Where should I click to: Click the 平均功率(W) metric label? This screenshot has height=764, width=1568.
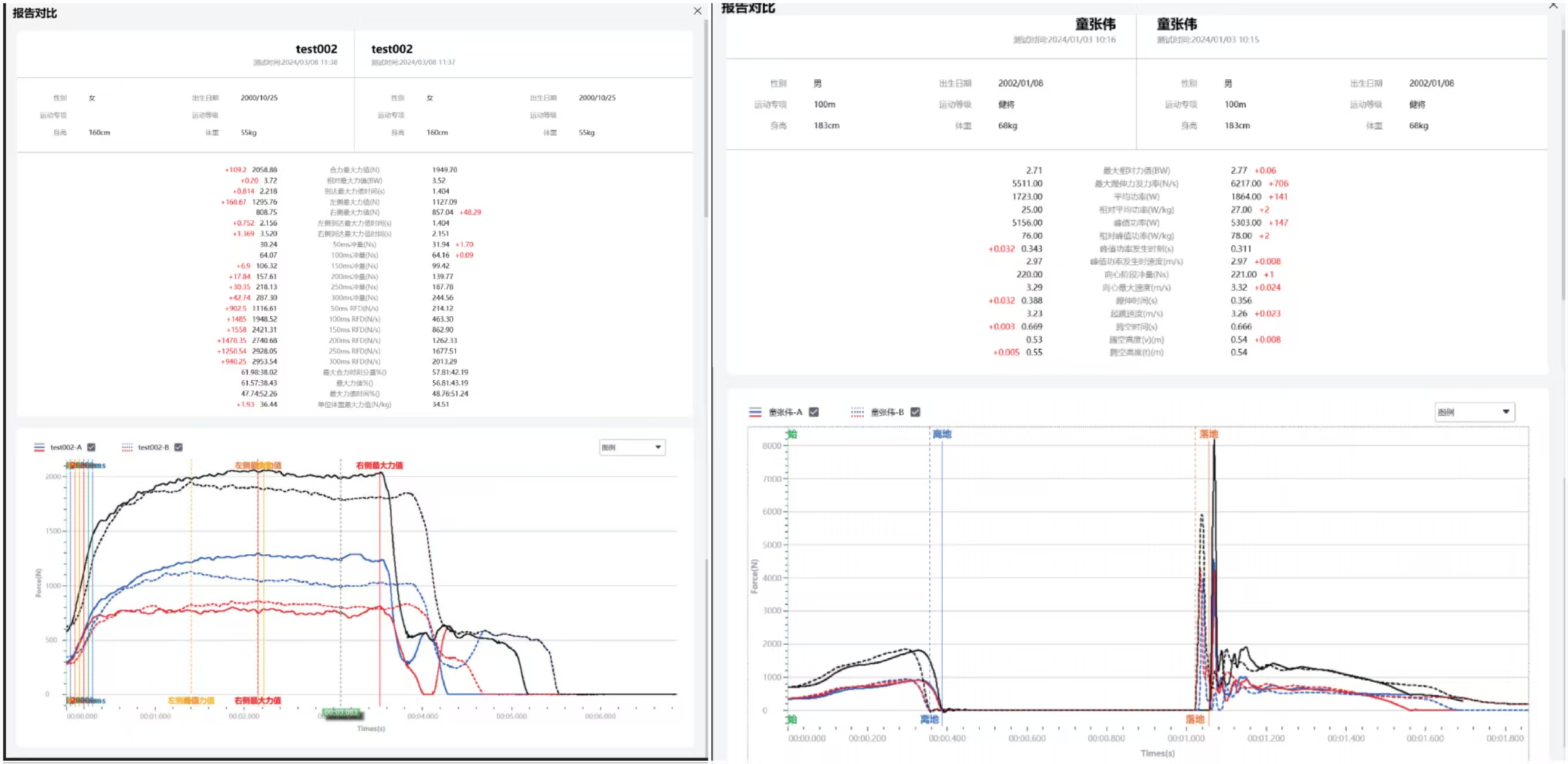[1136, 196]
